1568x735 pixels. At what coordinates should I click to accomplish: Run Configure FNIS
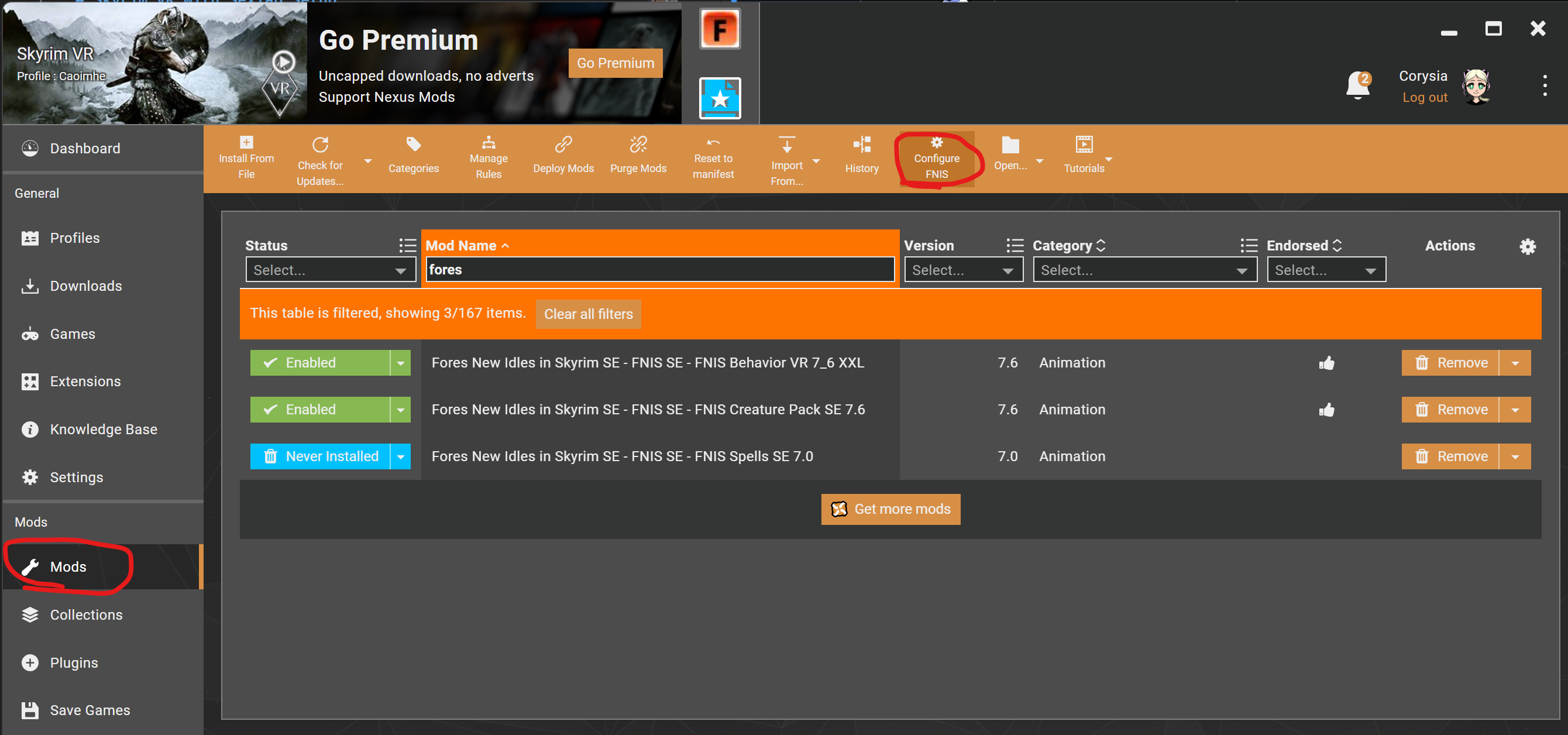click(x=936, y=159)
